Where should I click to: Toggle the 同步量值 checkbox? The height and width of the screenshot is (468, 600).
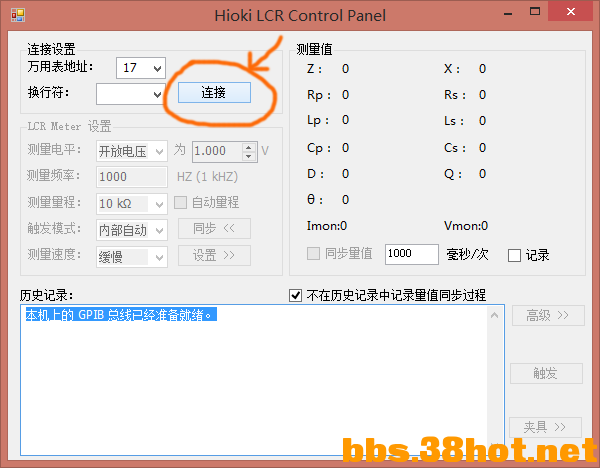(x=313, y=253)
